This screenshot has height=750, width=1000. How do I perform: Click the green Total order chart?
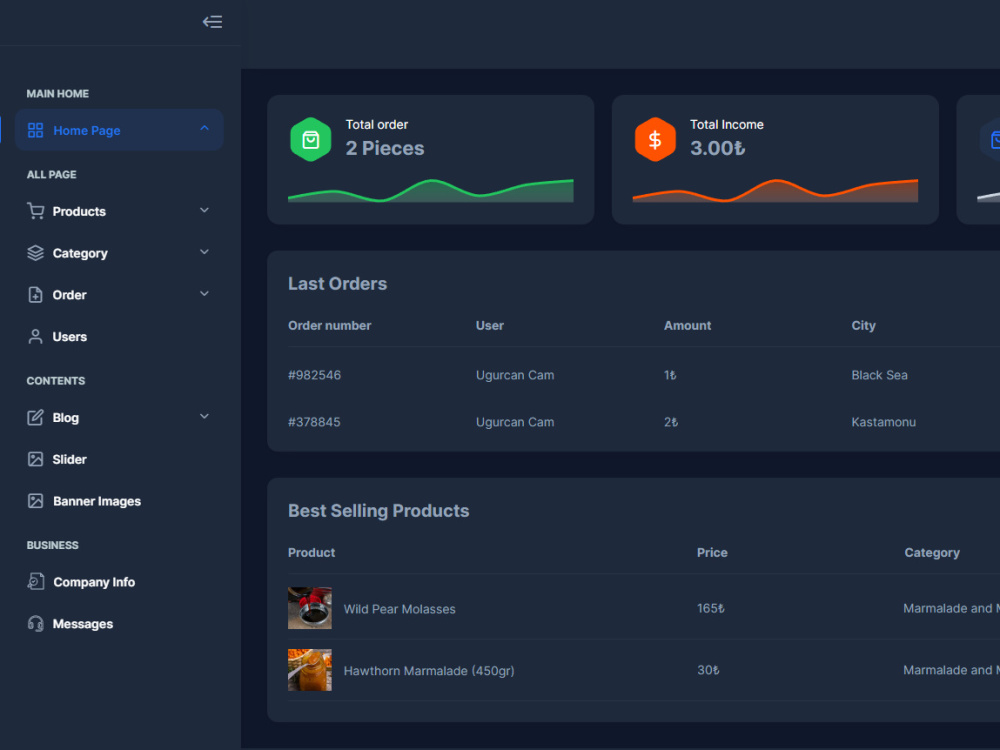430,191
